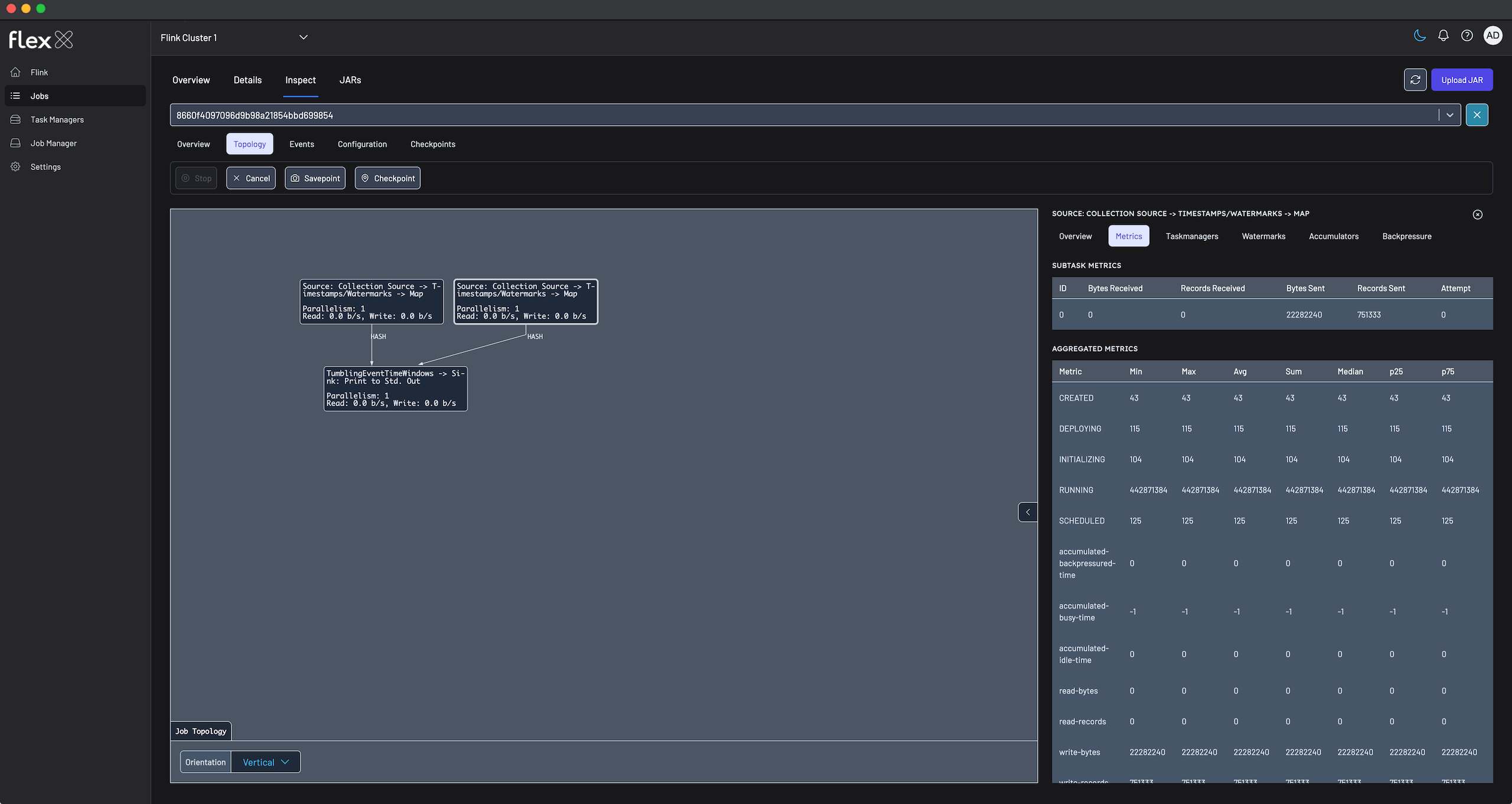Expand the Flink Cluster 1 dropdown
Viewport: 1512px width, 804px height.
coord(303,38)
